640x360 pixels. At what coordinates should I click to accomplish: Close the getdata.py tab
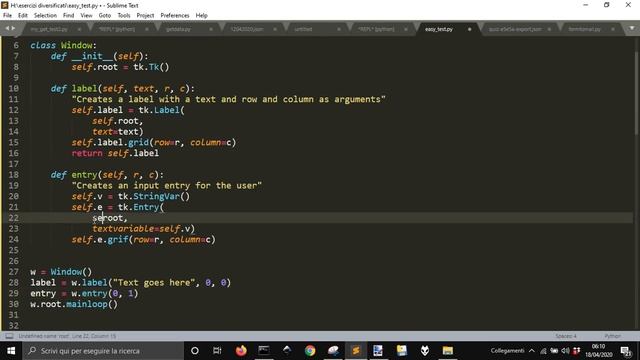coord(211,29)
